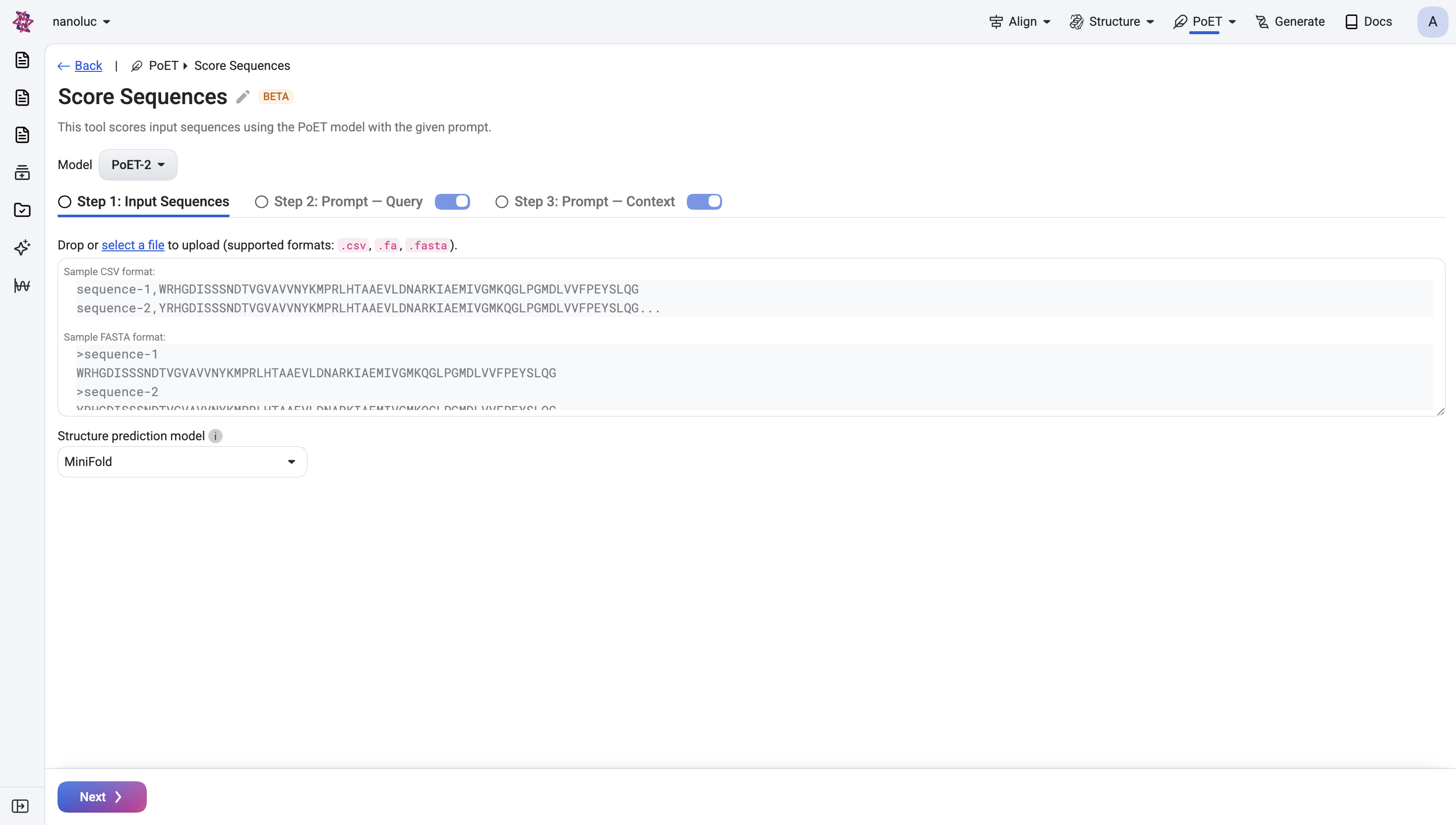Expand the Structure menu in the top bar
The image size is (1456, 825).
point(1112,21)
